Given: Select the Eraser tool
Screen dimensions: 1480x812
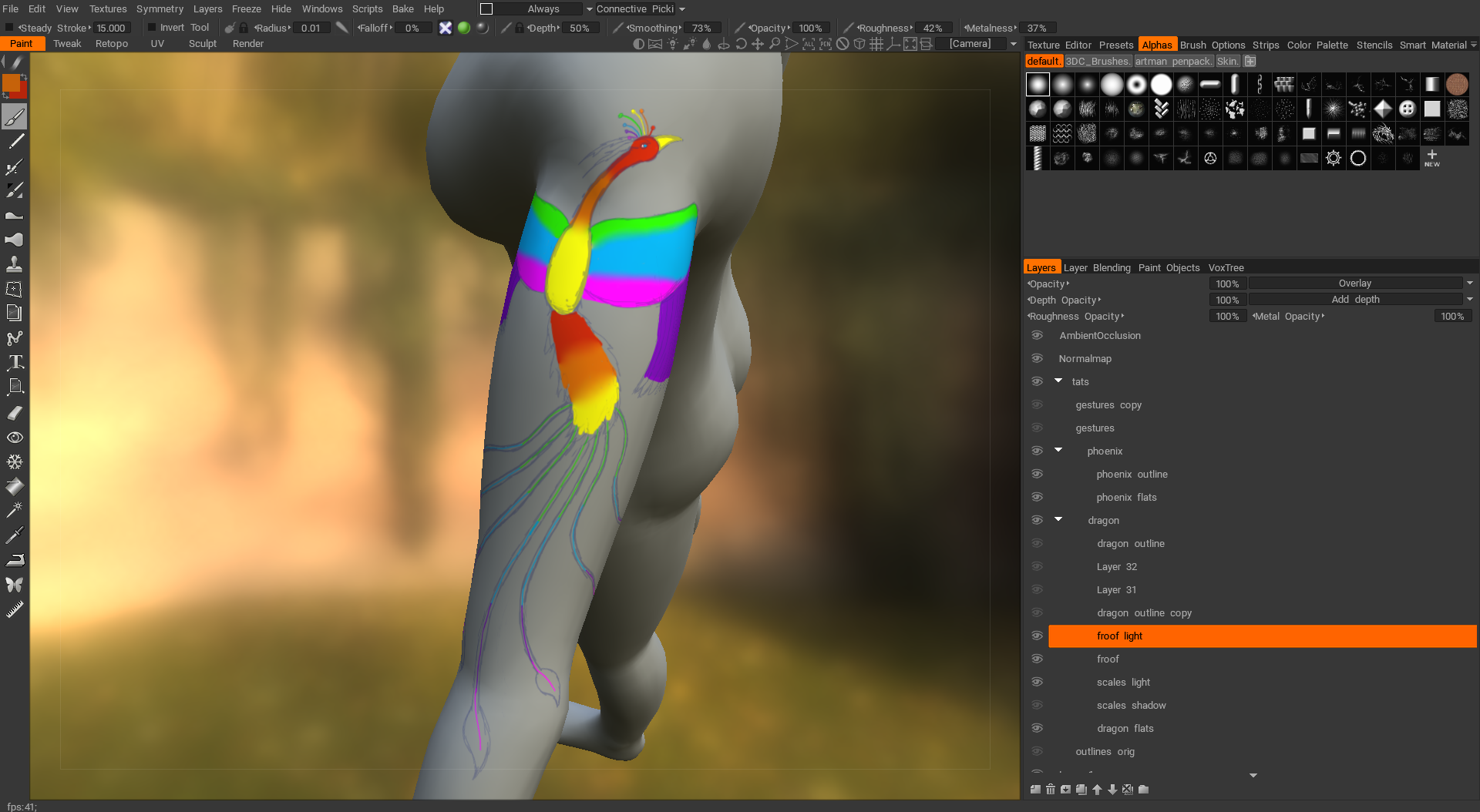Looking at the screenshot, I should pos(15,413).
